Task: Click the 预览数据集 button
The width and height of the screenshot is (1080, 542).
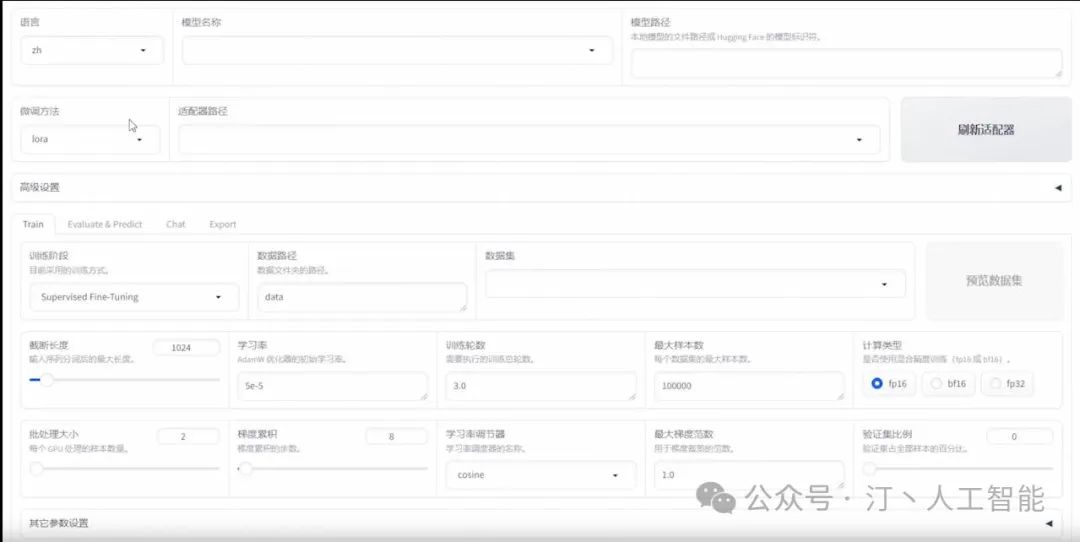Action: point(994,281)
